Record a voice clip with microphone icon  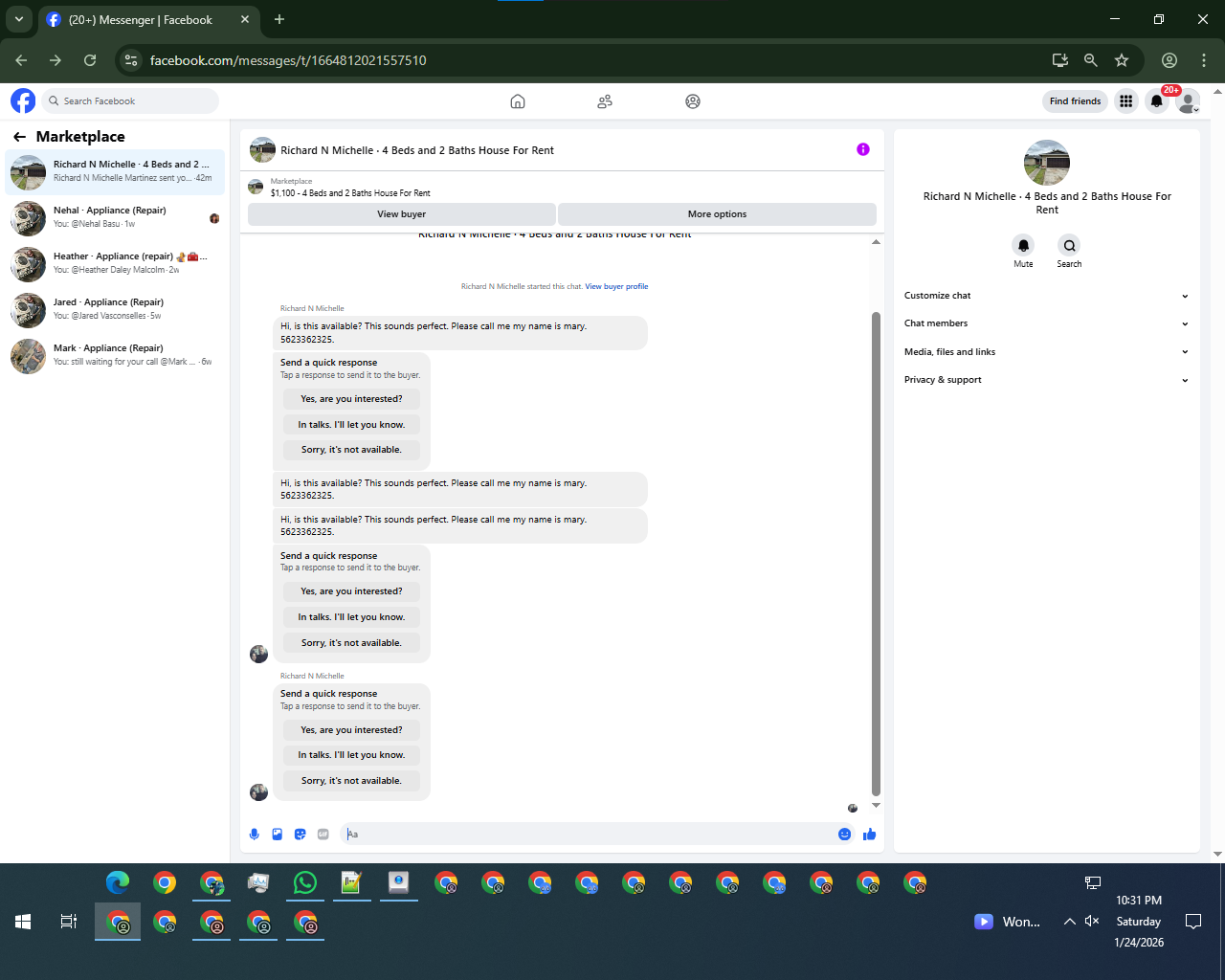tap(254, 835)
